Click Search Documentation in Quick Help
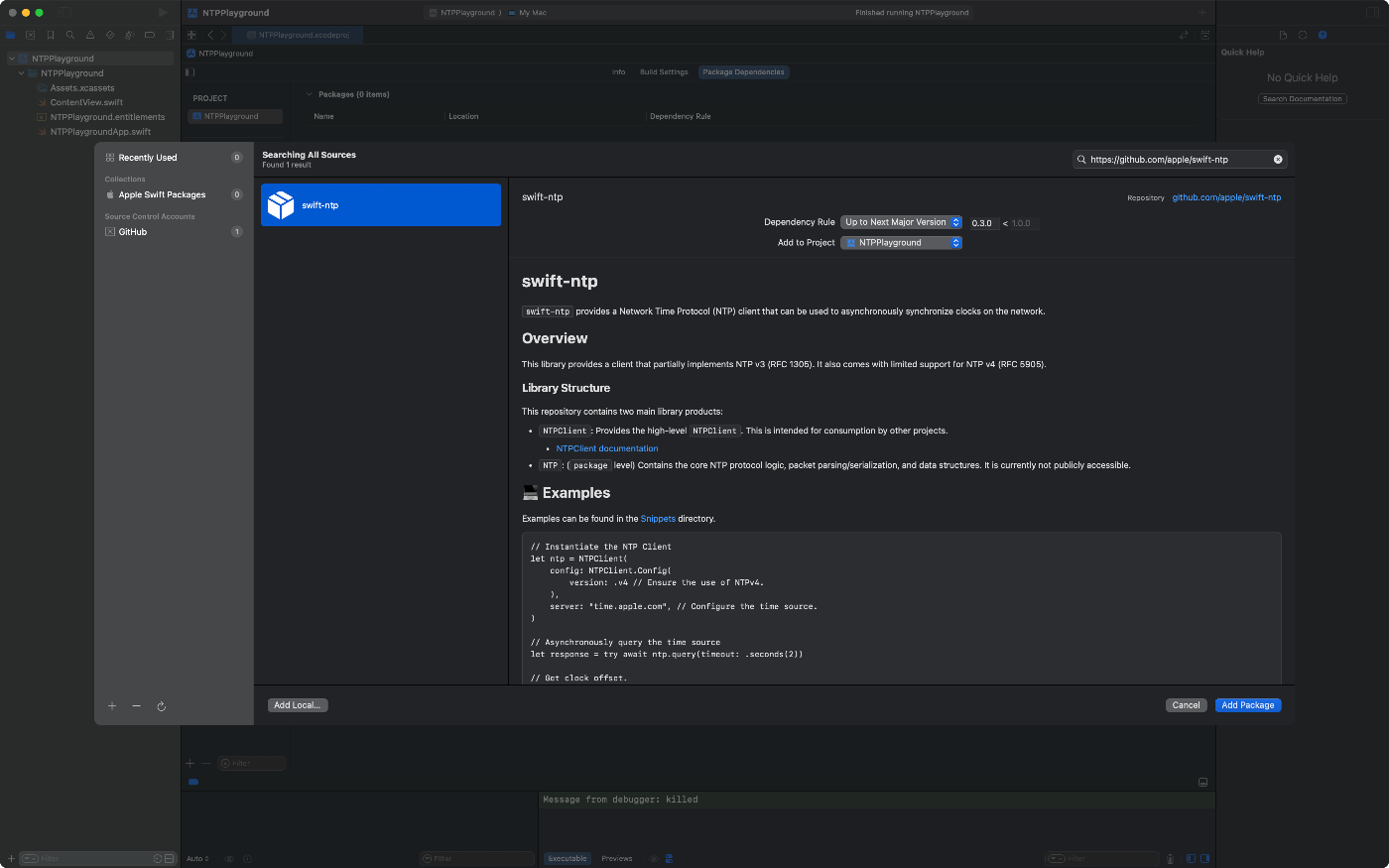 [1303, 98]
